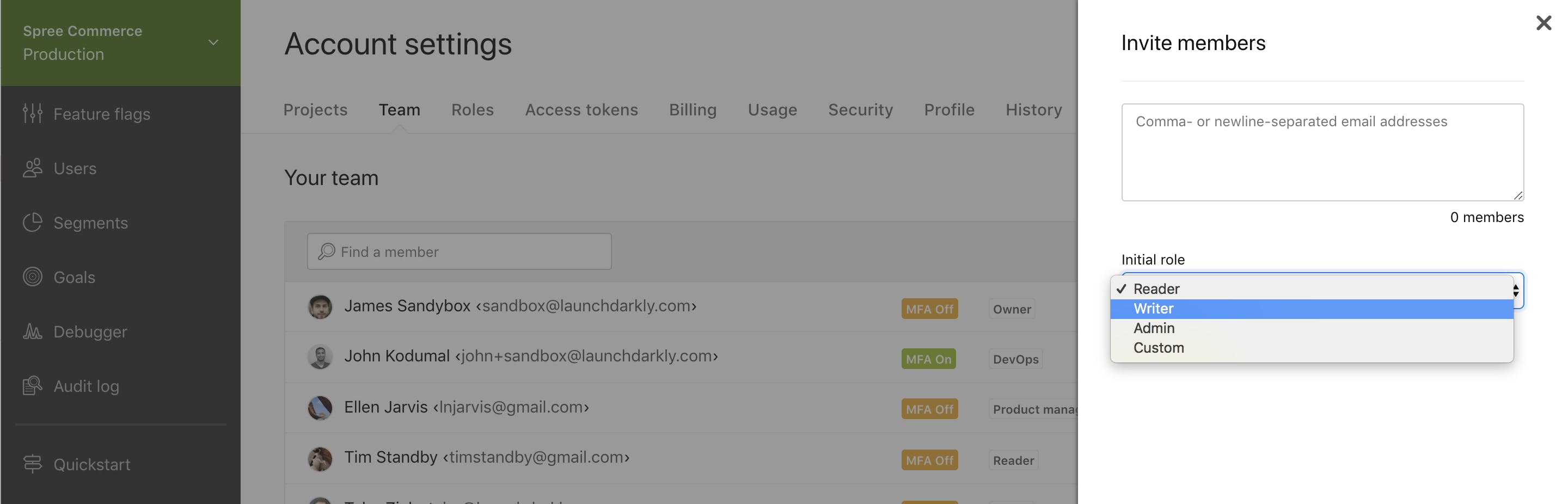
Task: Click the MFA Off badge beside Tim Standby
Action: [x=929, y=459]
